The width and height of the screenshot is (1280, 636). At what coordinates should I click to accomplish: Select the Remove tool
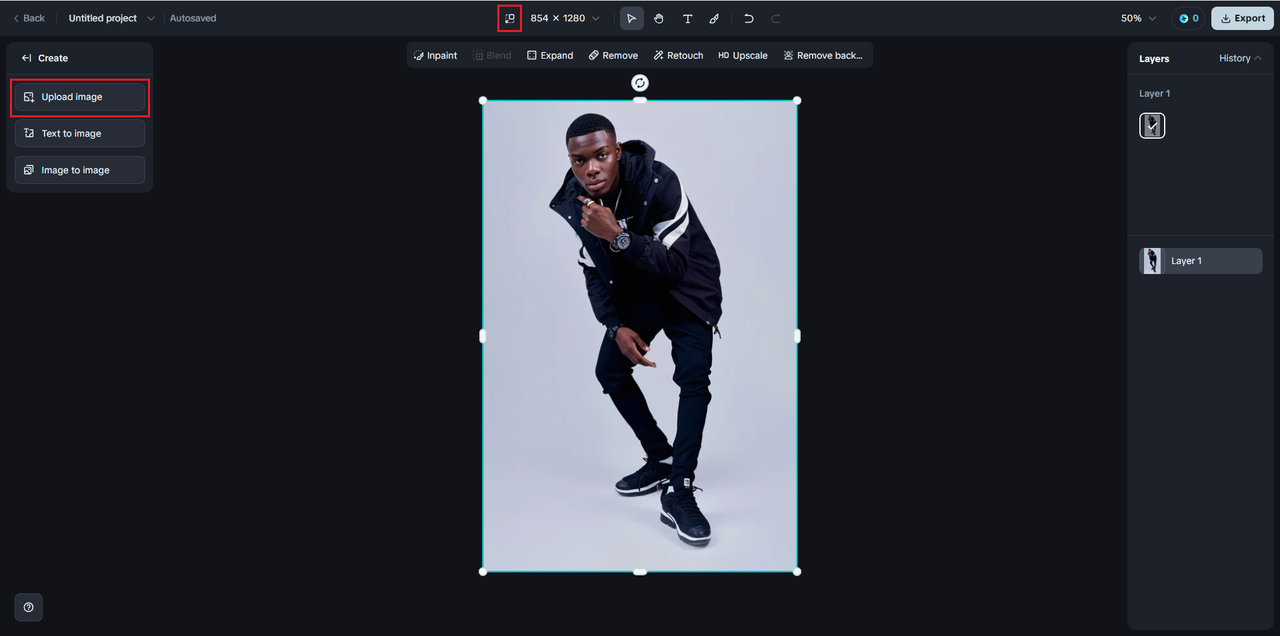click(613, 55)
